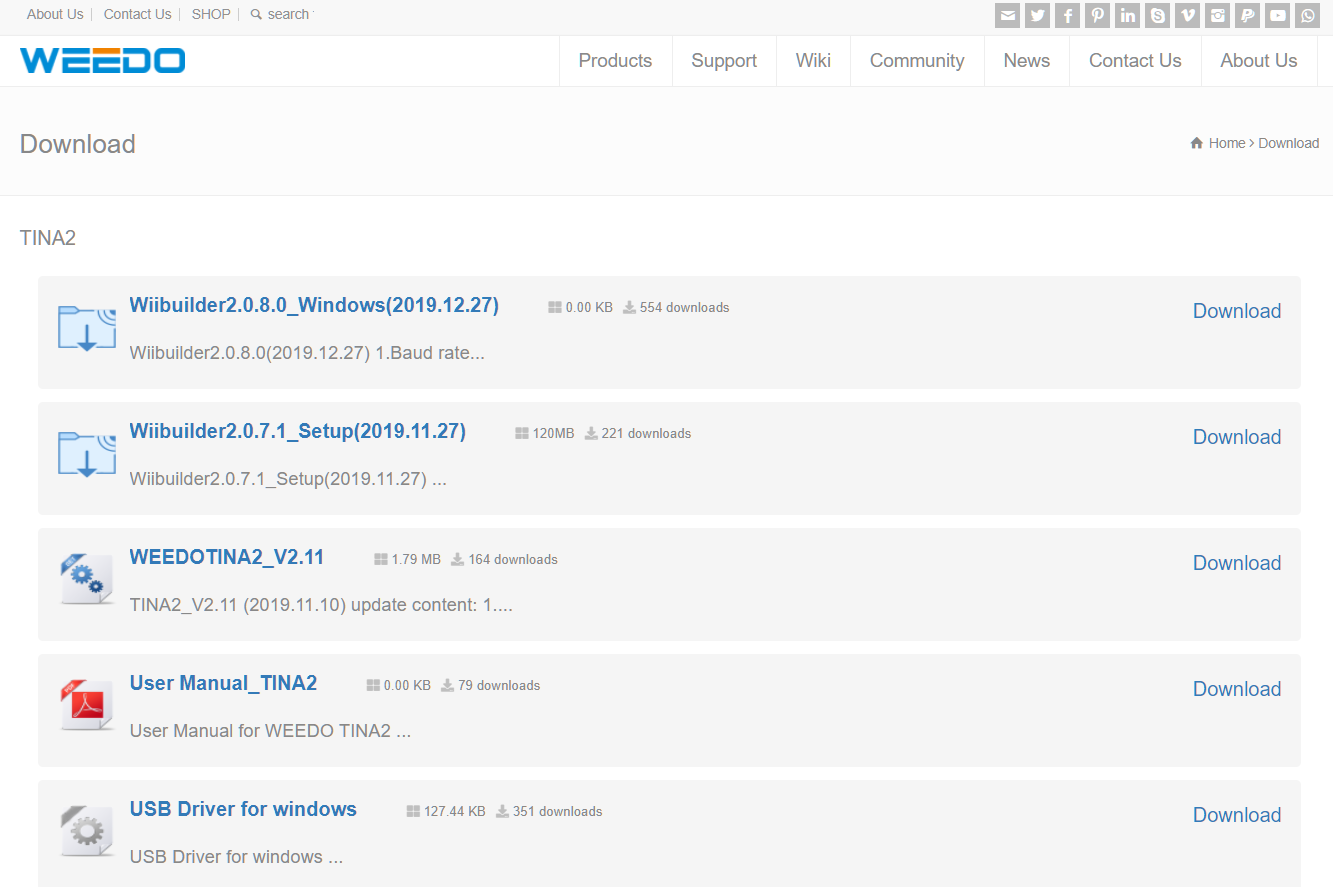Click the search magnifier icon
The height and width of the screenshot is (887, 1333).
(x=256, y=15)
